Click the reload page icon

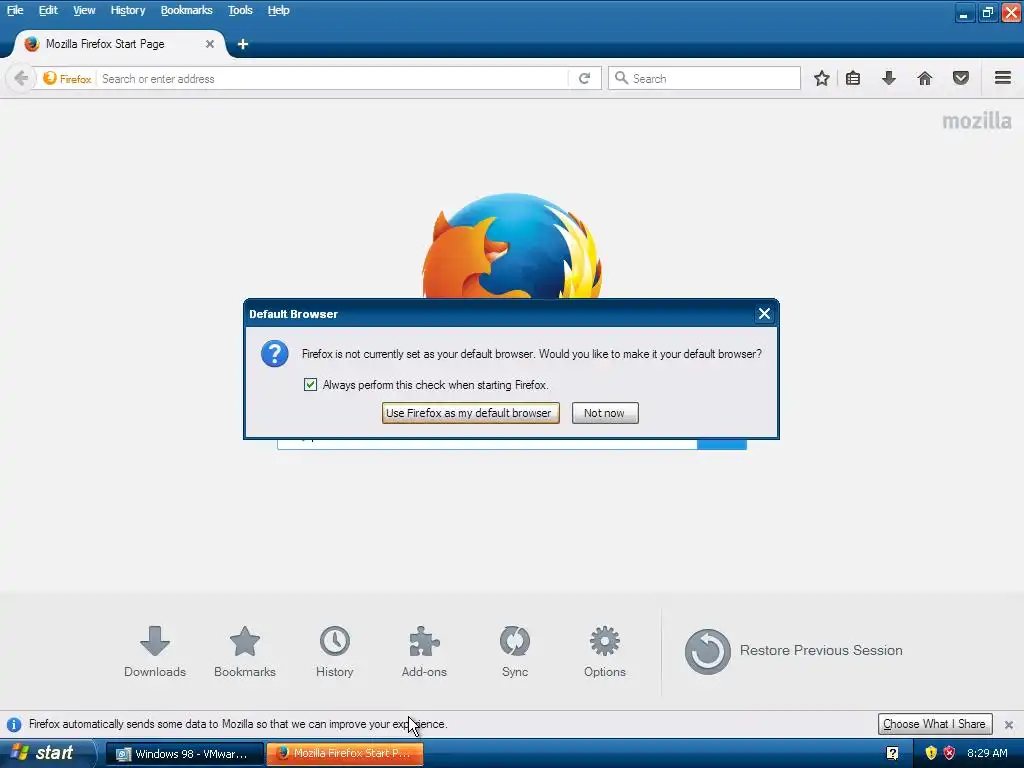(x=584, y=78)
